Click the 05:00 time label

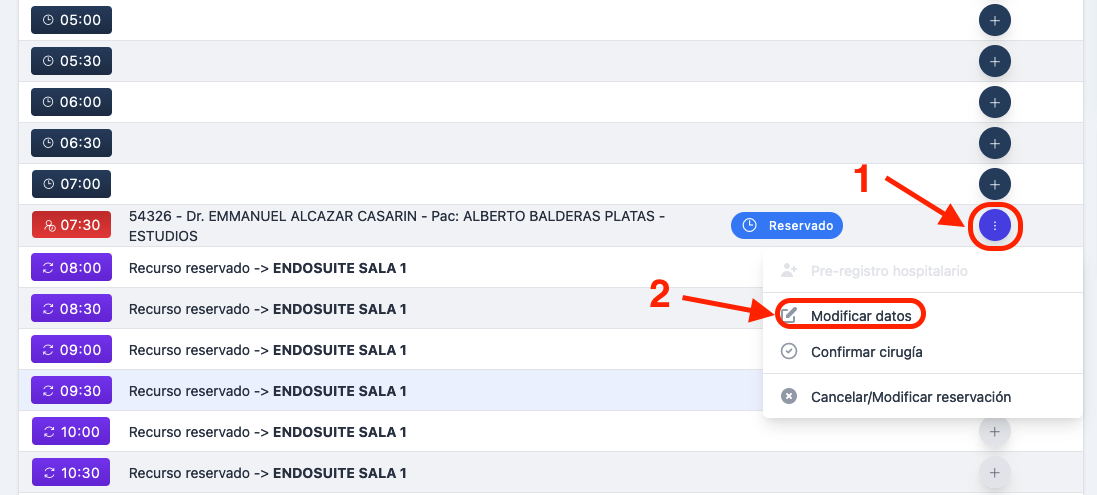coord(71,20)
